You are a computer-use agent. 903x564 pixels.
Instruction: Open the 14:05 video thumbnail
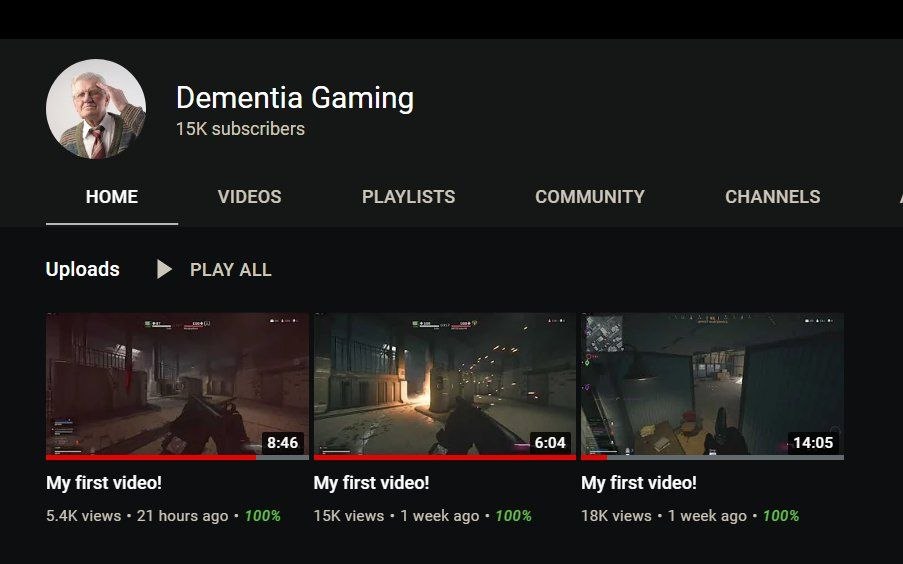pos(712,384)
